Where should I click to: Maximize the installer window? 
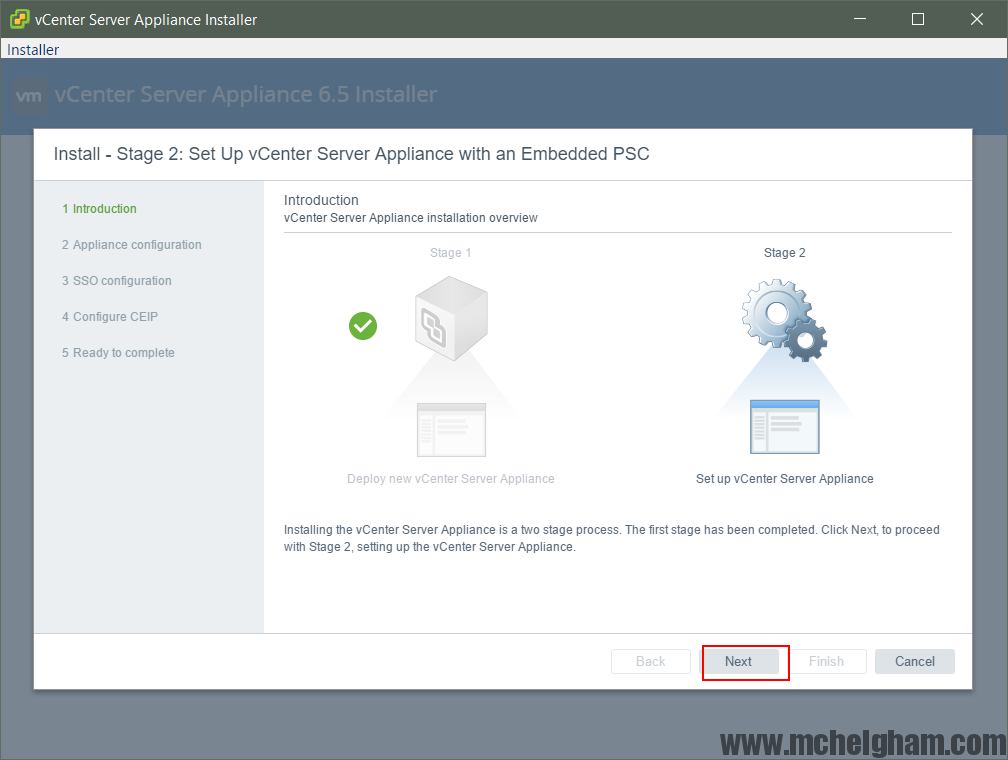(x=918, y=19)
